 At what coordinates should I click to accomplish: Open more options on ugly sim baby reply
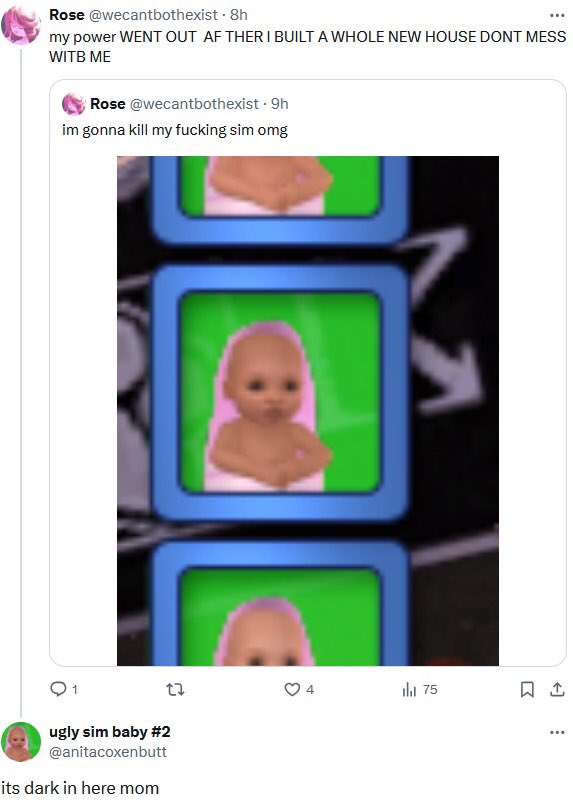[x=557, y=732]
